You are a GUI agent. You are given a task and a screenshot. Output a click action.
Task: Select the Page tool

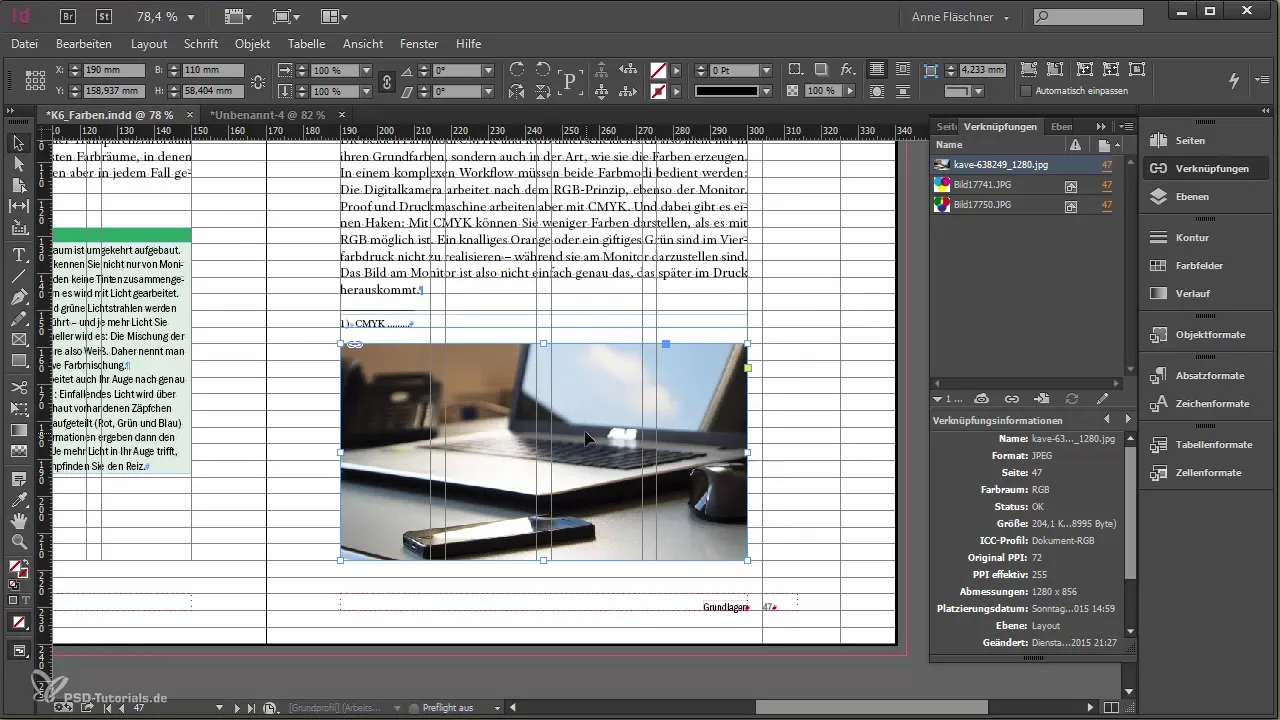tap(19, 186)
